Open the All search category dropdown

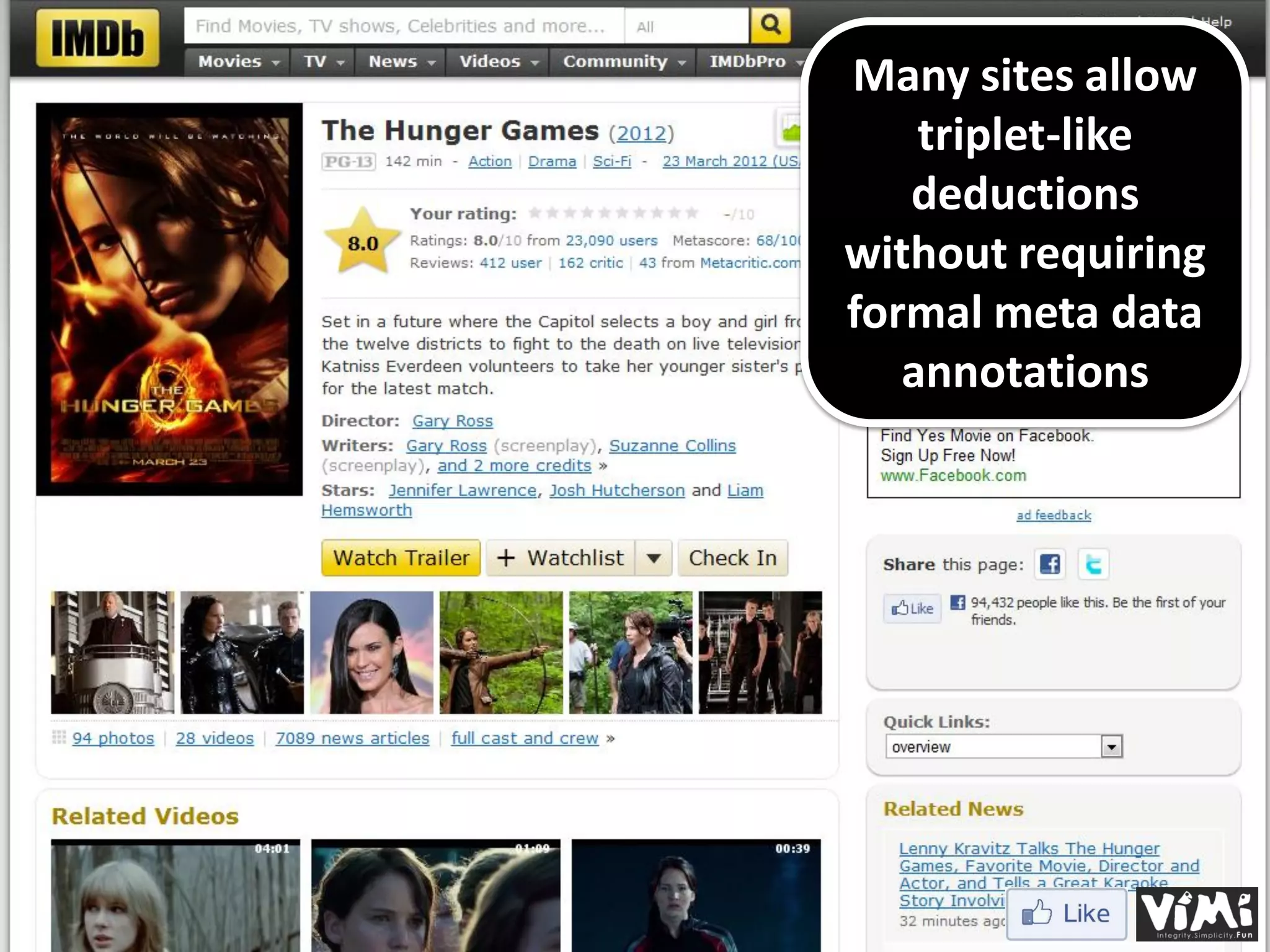pos(687,26)
